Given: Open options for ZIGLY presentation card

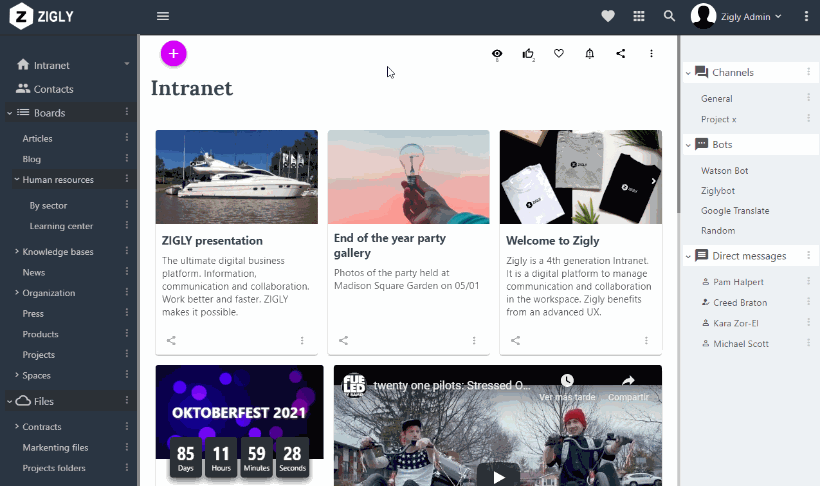Looking at the screenshot, I should pyautogui.click(x=302, y=341).
